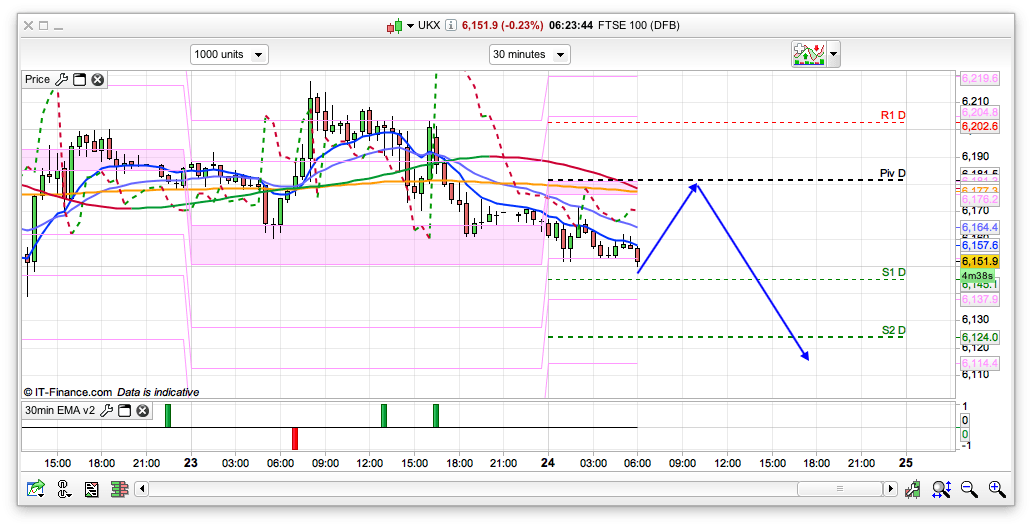The height and width of the screenshot is (527, 1032).
Task: Expand the indicators chart button arrow
Action: click(834, 54)
